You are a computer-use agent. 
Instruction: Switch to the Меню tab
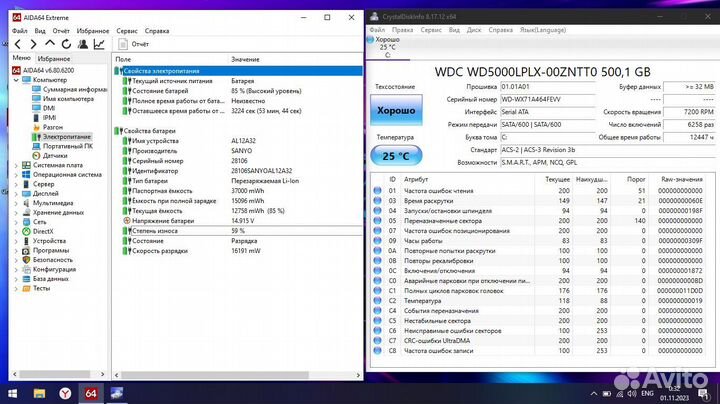pos(21,58)
